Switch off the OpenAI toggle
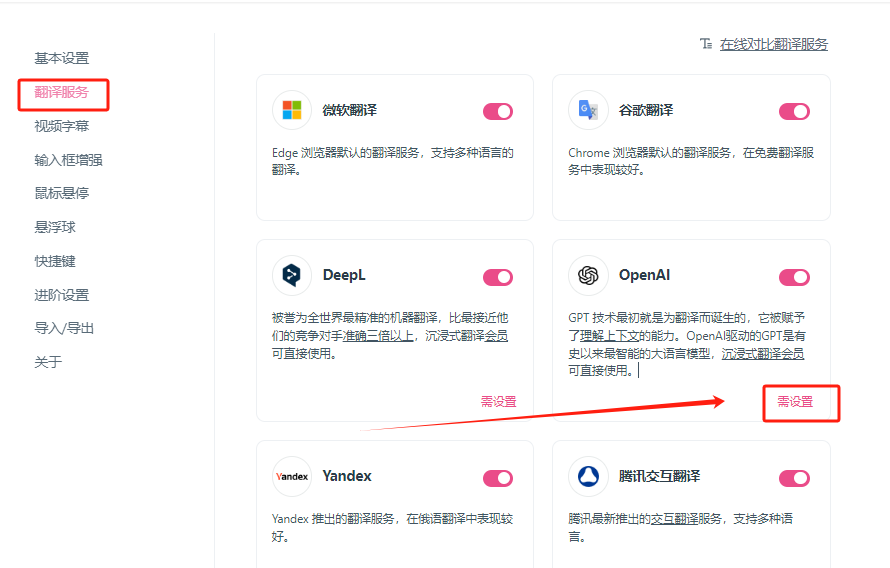Image resolution: width=890 pixels, height=568 pixels. tap(794, 277)
